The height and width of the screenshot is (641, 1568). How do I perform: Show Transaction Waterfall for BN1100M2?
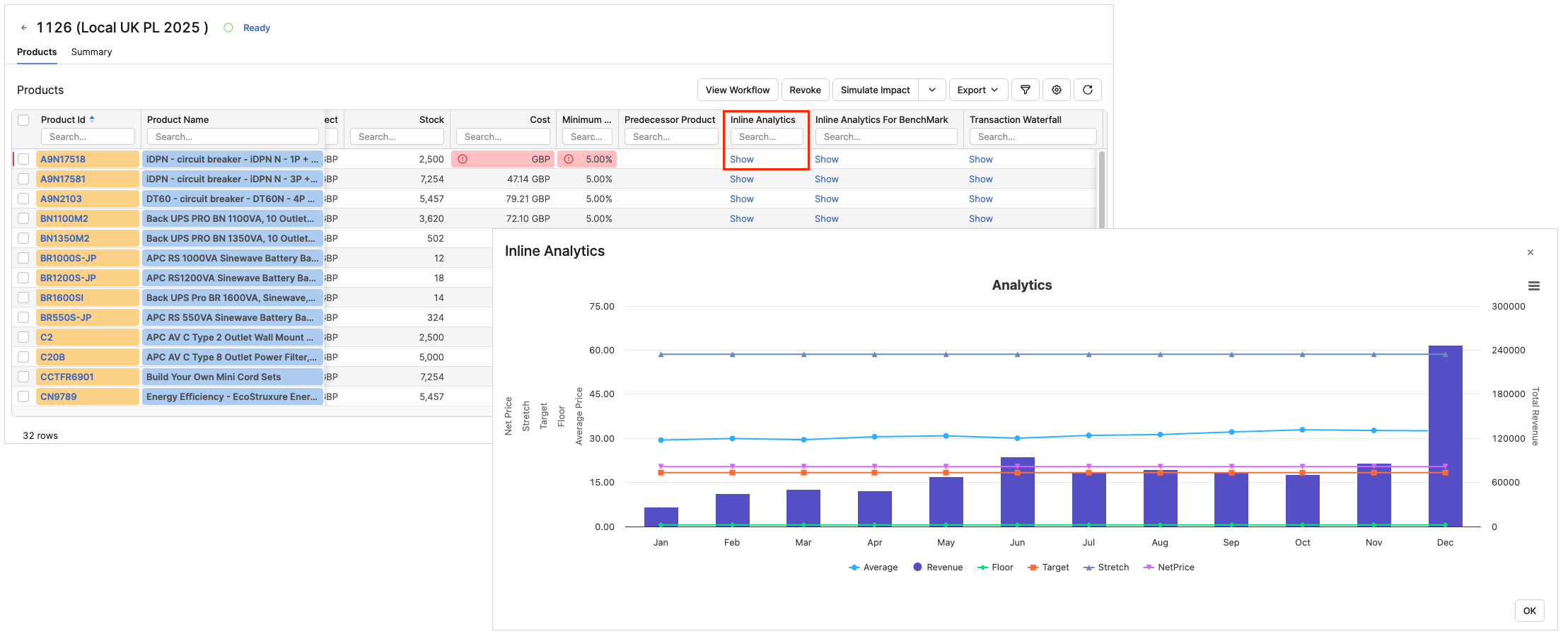point(980,218)
